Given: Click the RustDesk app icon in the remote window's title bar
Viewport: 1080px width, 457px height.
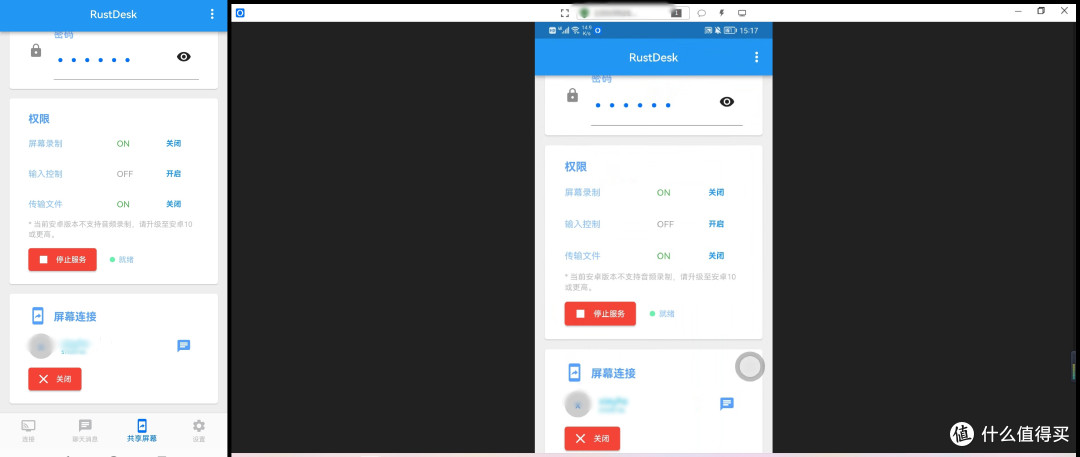Looking at the screenshot, I should tap(240, 12).
